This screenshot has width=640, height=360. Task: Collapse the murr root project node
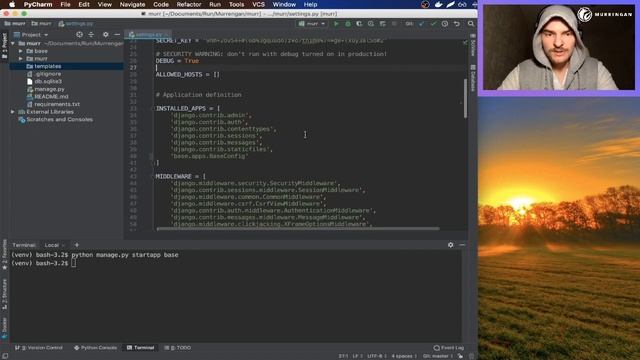(x=13, y=43)
